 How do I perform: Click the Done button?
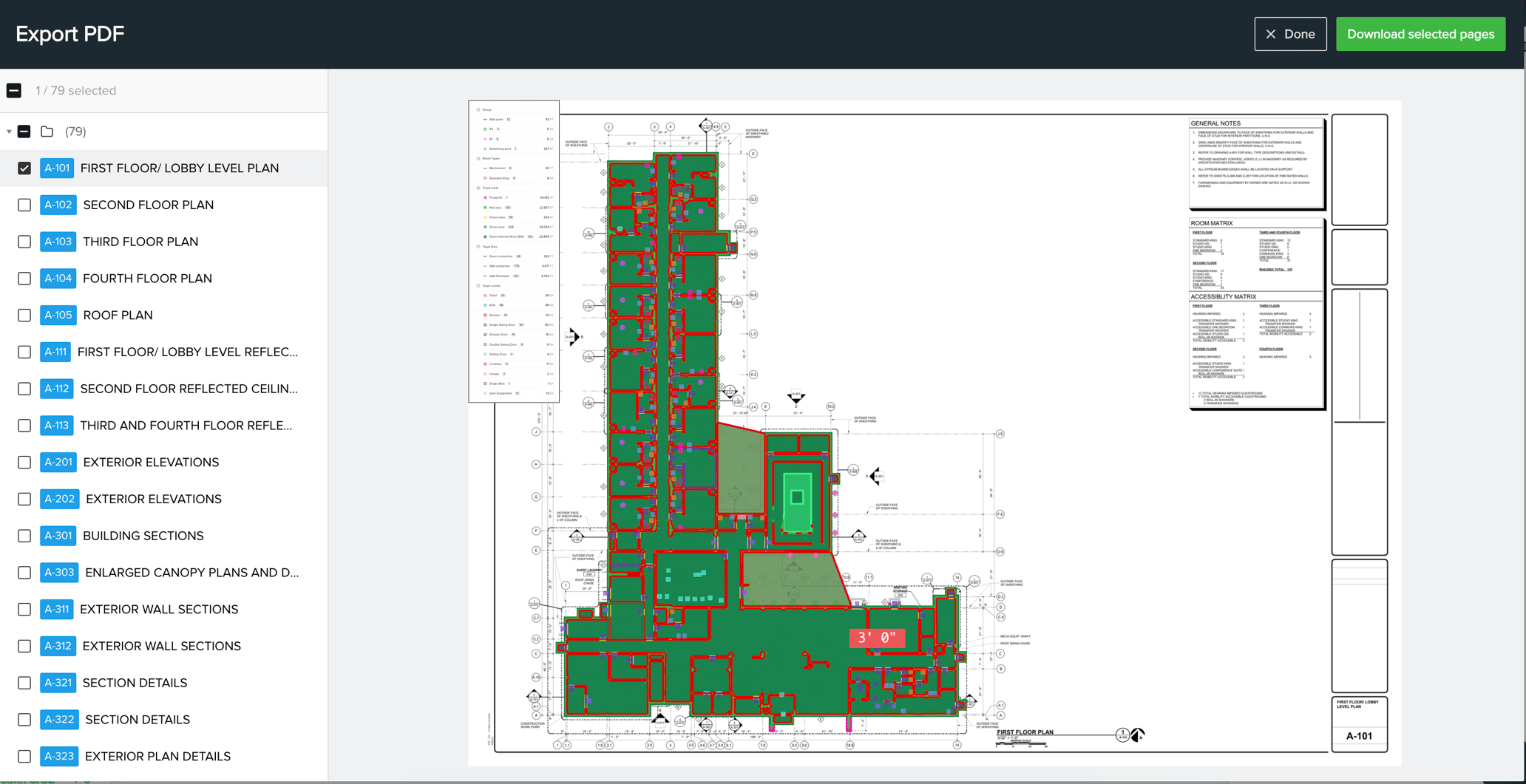(x=1290, y=34)
